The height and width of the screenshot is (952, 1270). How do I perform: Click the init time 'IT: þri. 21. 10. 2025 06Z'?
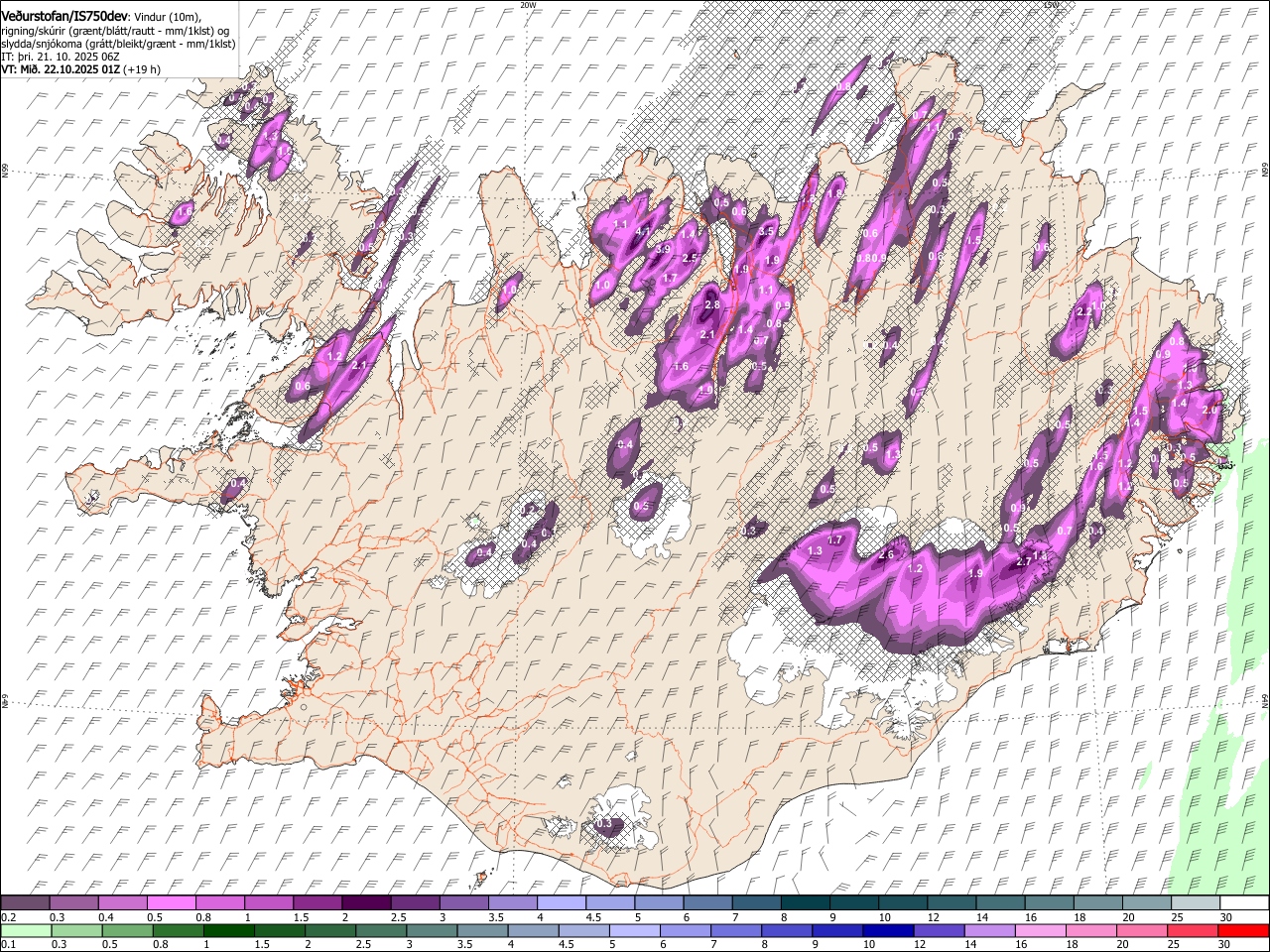[61, 57]
